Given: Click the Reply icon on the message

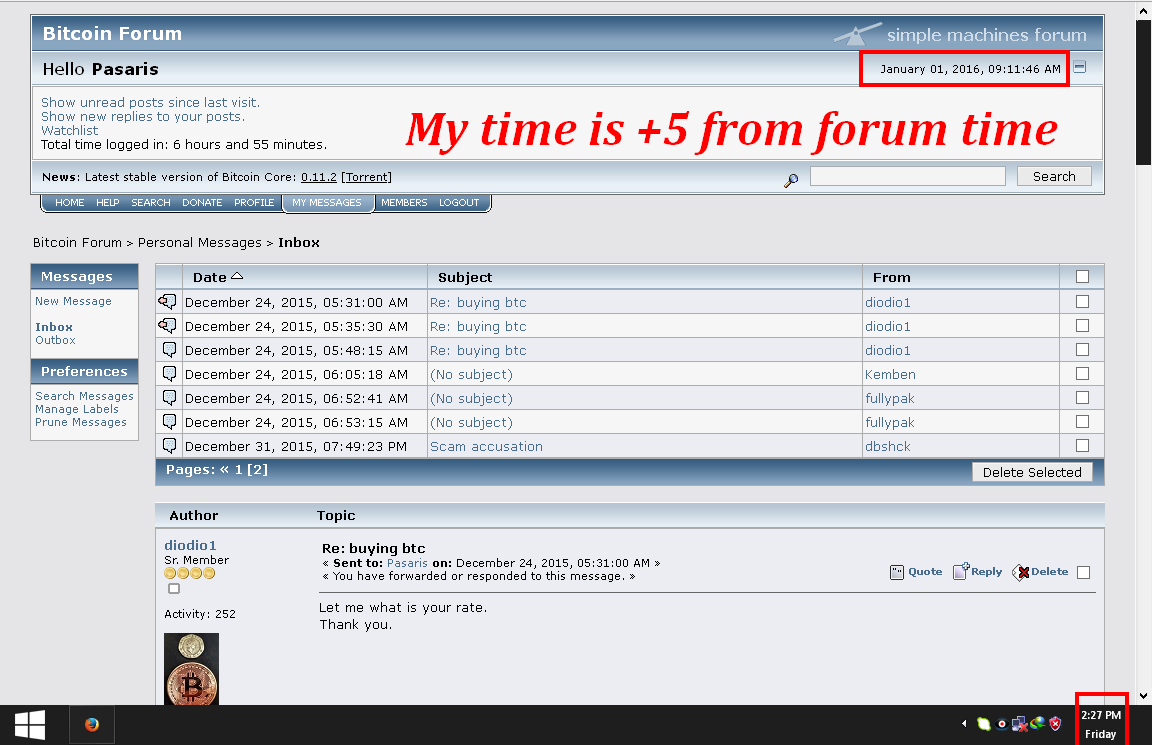Looking at the screenshot, I should click(961, 571).
